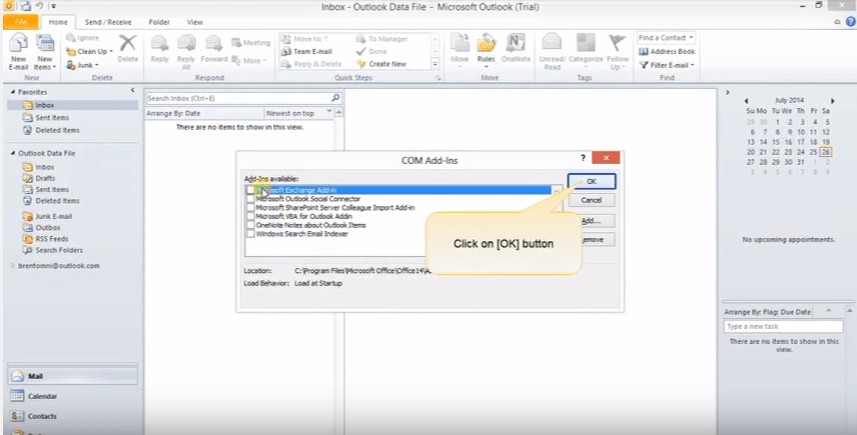Open the Junk dropdown
Image resolution: width=857 pixels, height=435 pixels.
click(x=83, y=65)
